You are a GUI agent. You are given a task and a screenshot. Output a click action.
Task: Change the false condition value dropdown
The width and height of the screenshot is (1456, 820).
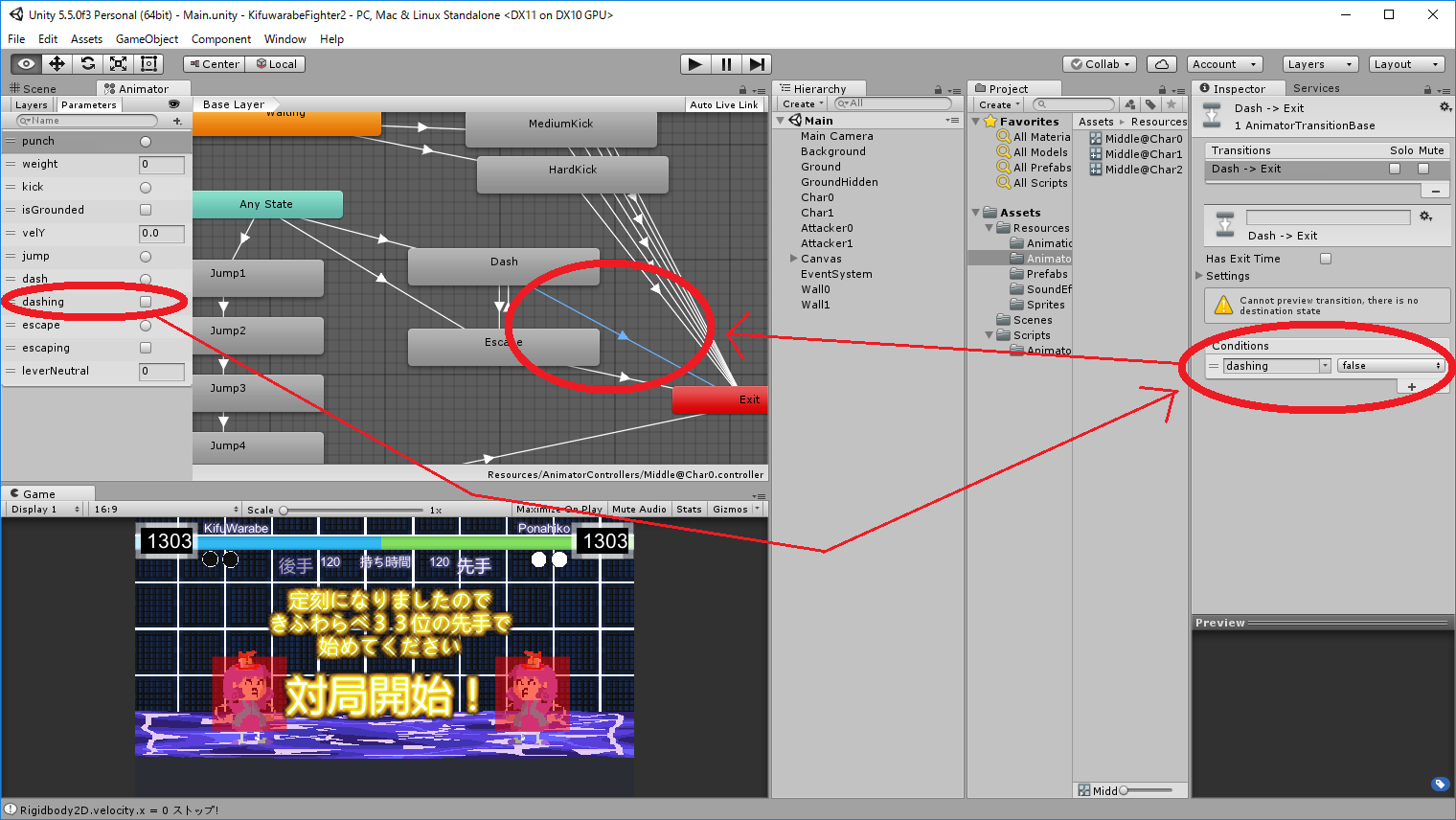click(x=1390, y=365)
